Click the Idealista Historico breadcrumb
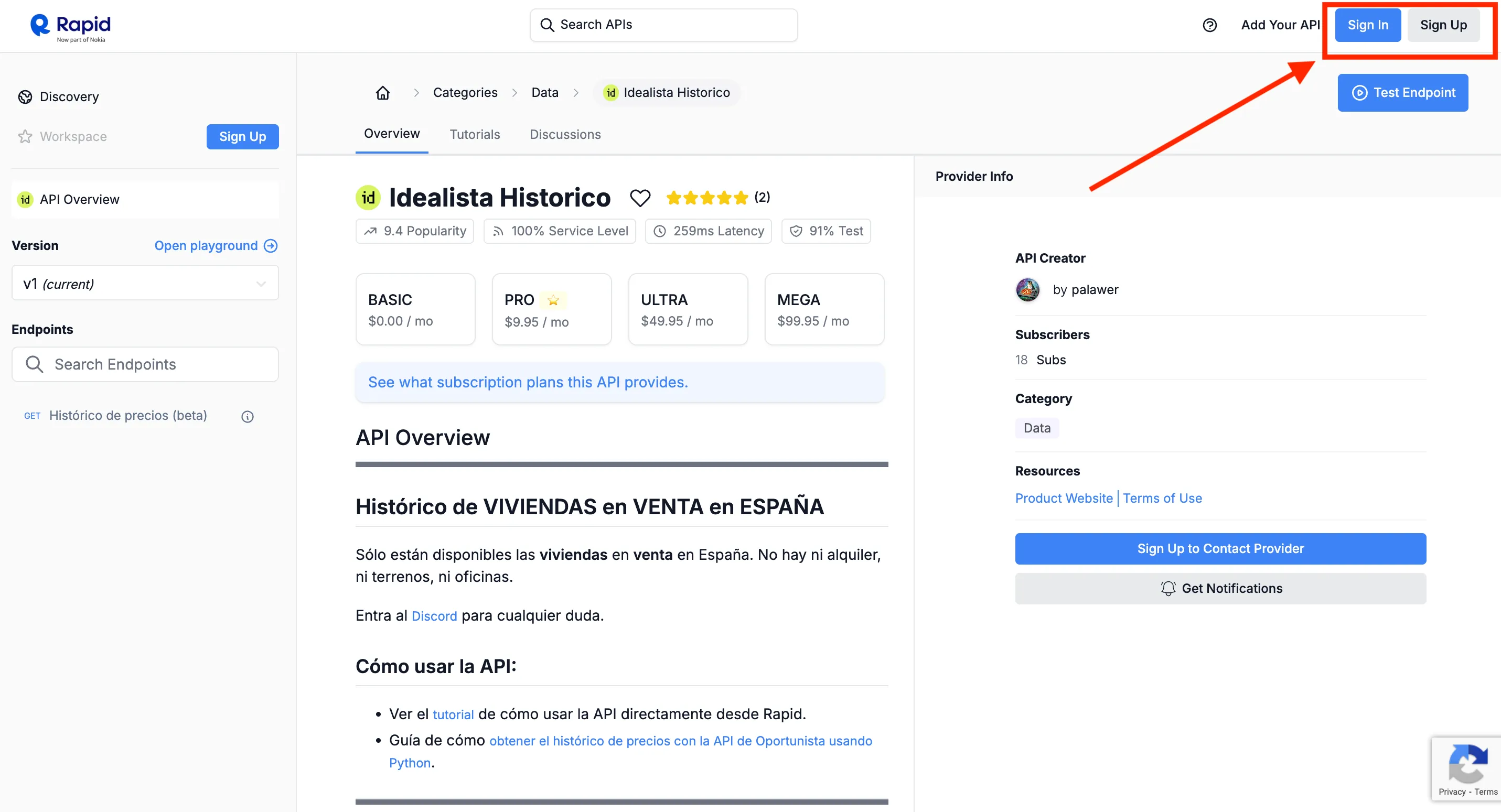This screenshot has height=812, width=1501. pos(667,93)
